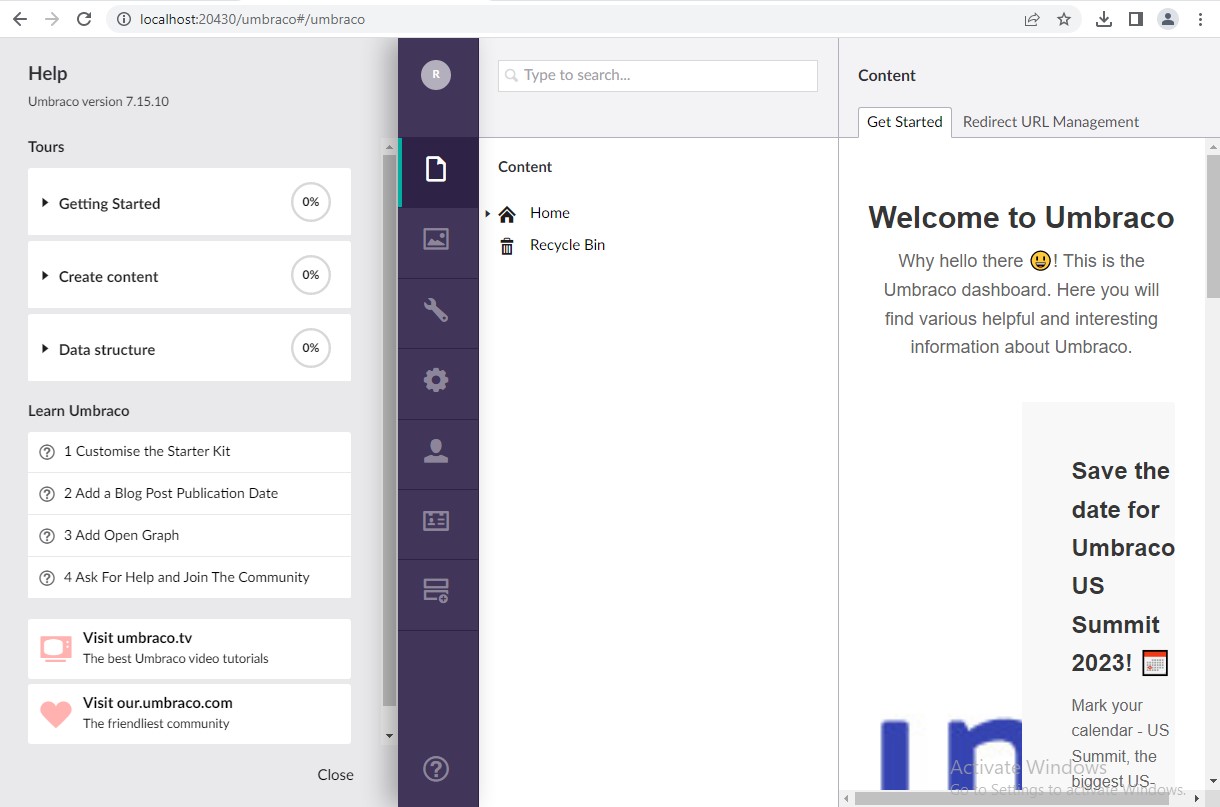This screenshot has height=807, width=1220.
Task: Open '4 Ask For Help and Join The Community'
Action: click(x=189, y=578)
